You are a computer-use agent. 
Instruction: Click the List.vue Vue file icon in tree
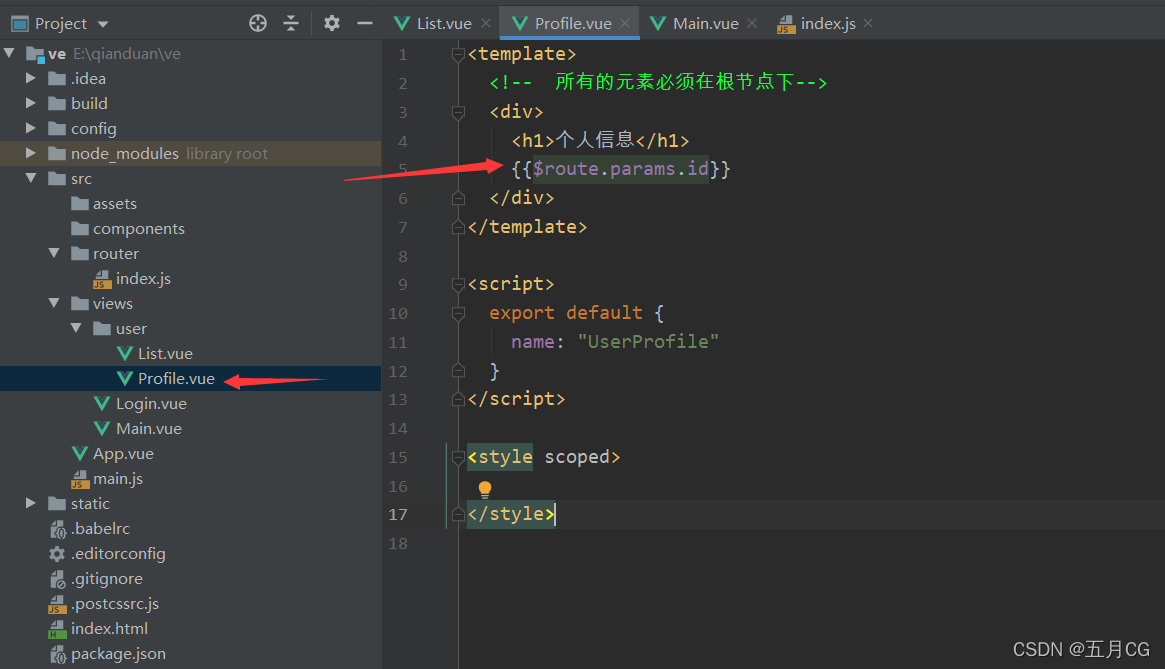coord(125,354)
